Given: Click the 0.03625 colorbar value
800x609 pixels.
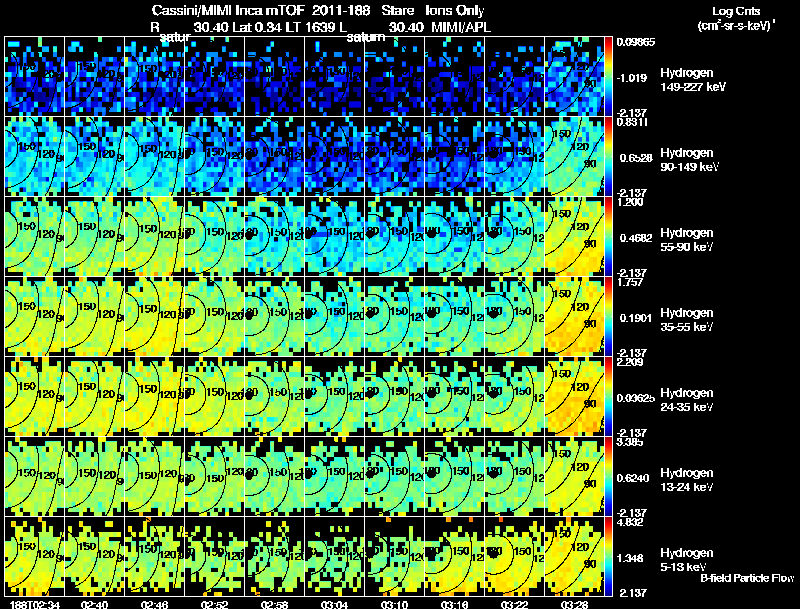Looking at the screenshot, I should [636, 398].
